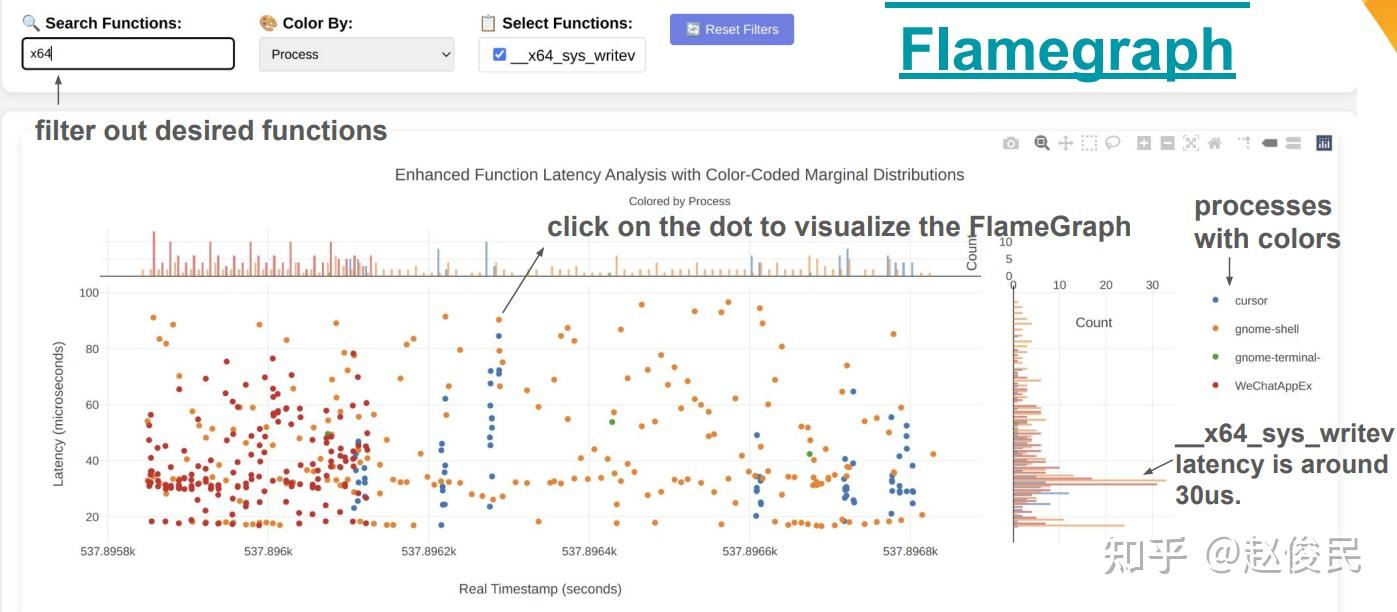The image size is (1397, 612).
Task: Open the Flamegraph title link
Action: point(1067,49)
